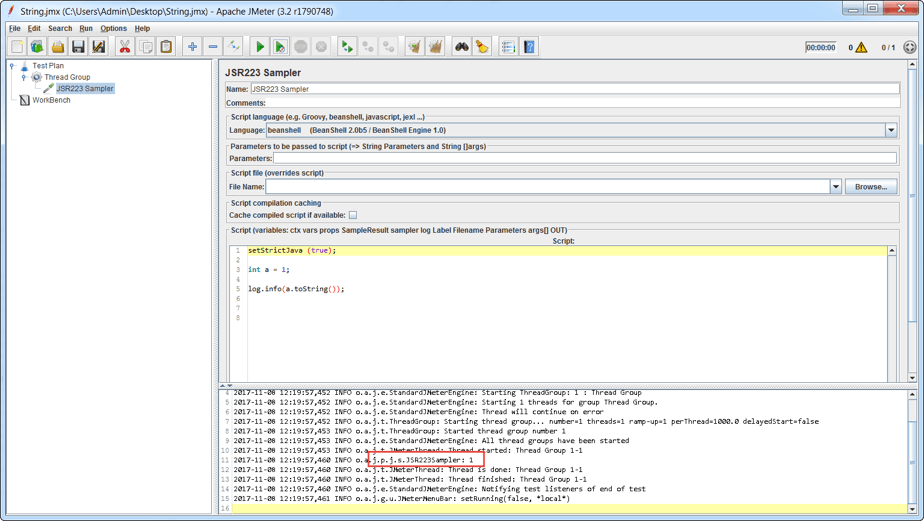Viewport: 924px width, 521px height.
Task: Click script line 'int a = 1;'
Action: [x=269, y=270]
